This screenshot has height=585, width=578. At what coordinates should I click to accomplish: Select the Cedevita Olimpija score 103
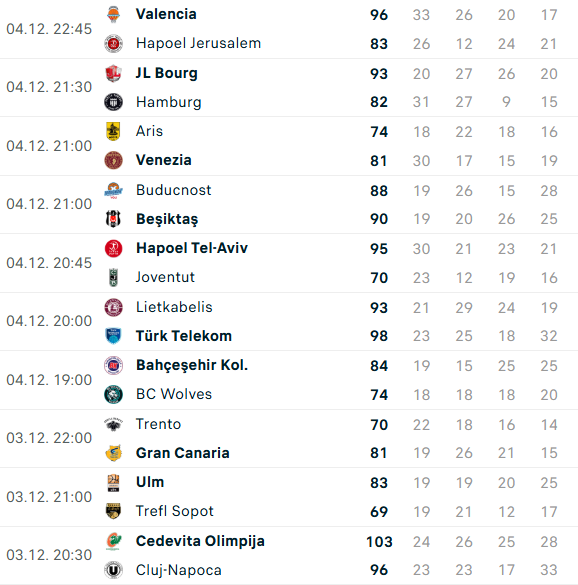(379, 542)
